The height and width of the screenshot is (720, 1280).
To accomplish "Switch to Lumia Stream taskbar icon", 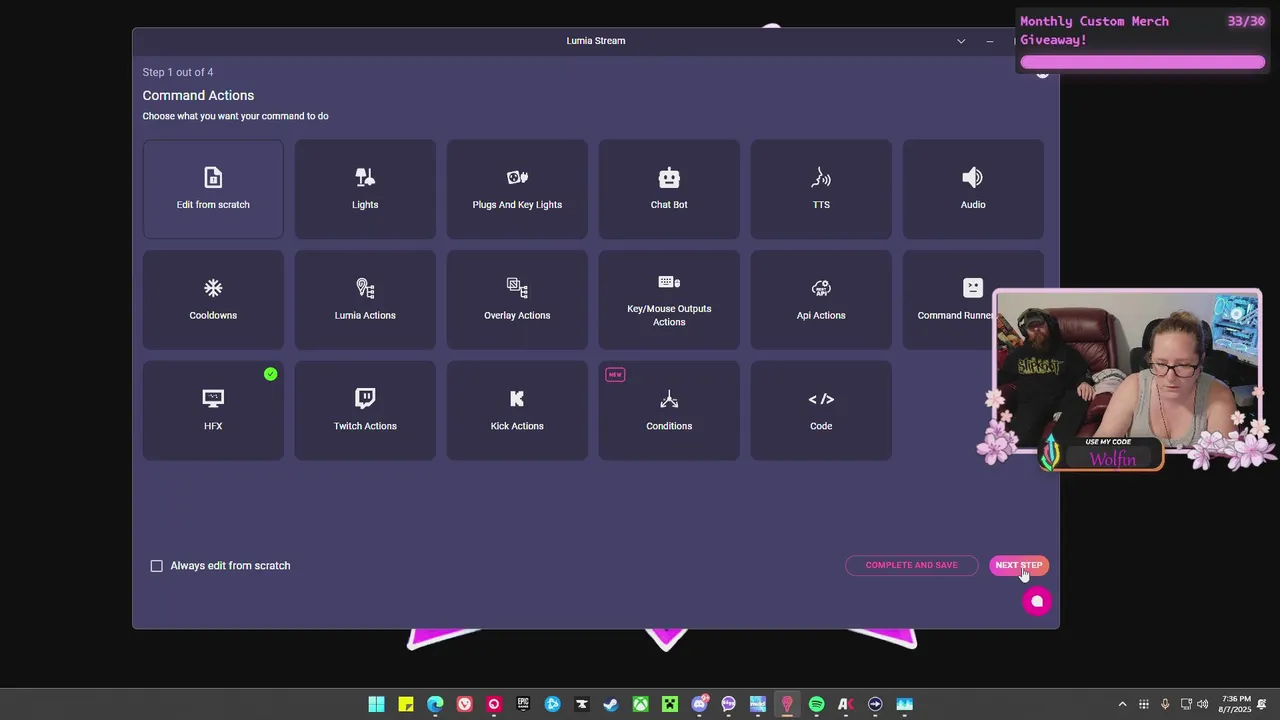I will 787,704.
